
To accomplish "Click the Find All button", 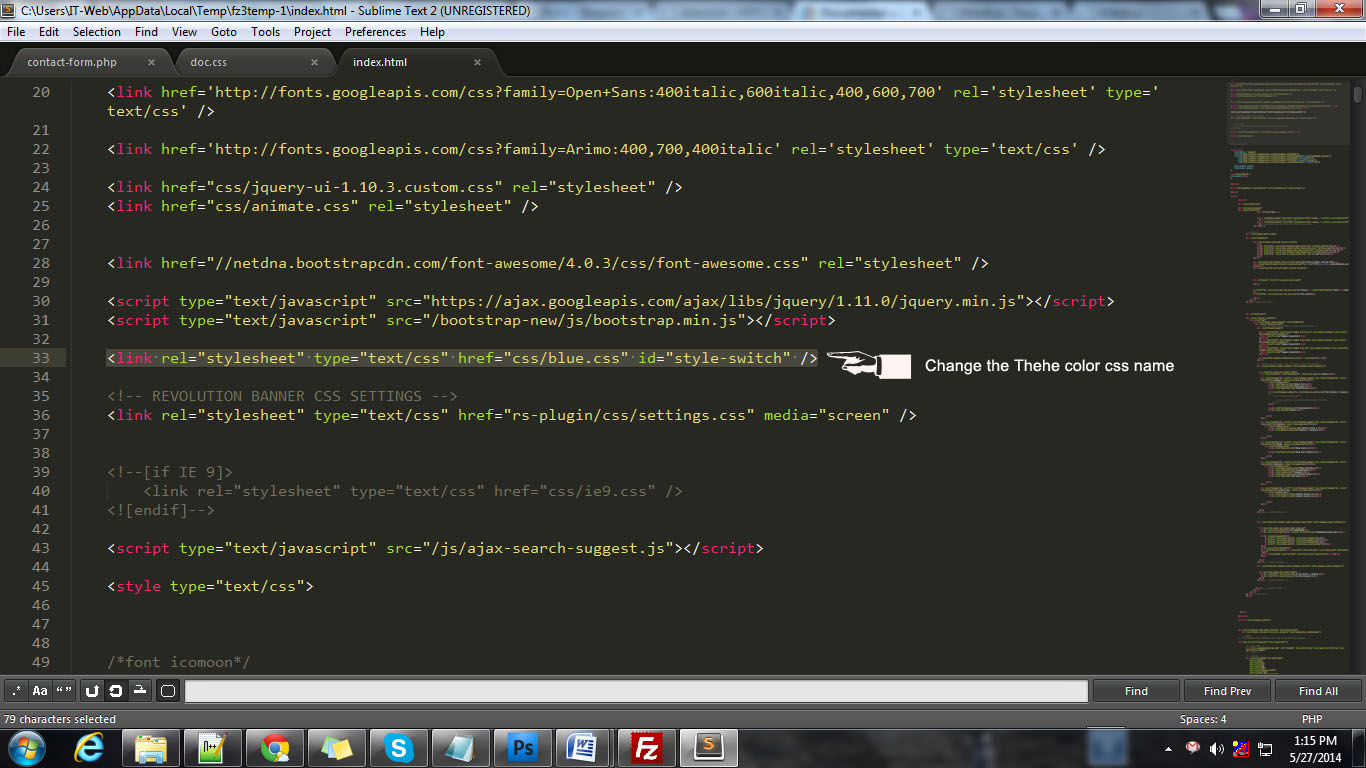I will pos(1318,691).
